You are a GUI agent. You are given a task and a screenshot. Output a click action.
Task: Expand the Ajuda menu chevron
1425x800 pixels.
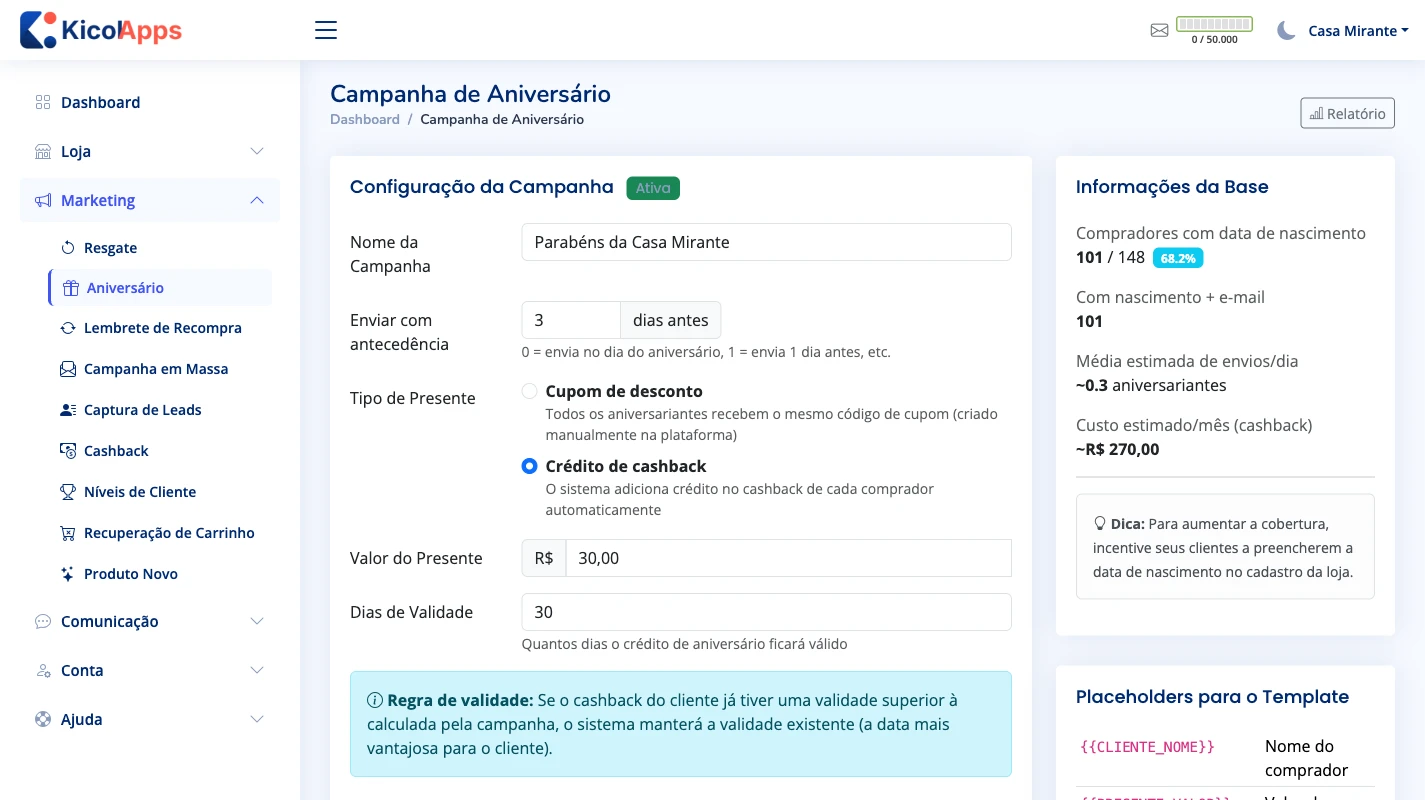(x=257, y=719)
